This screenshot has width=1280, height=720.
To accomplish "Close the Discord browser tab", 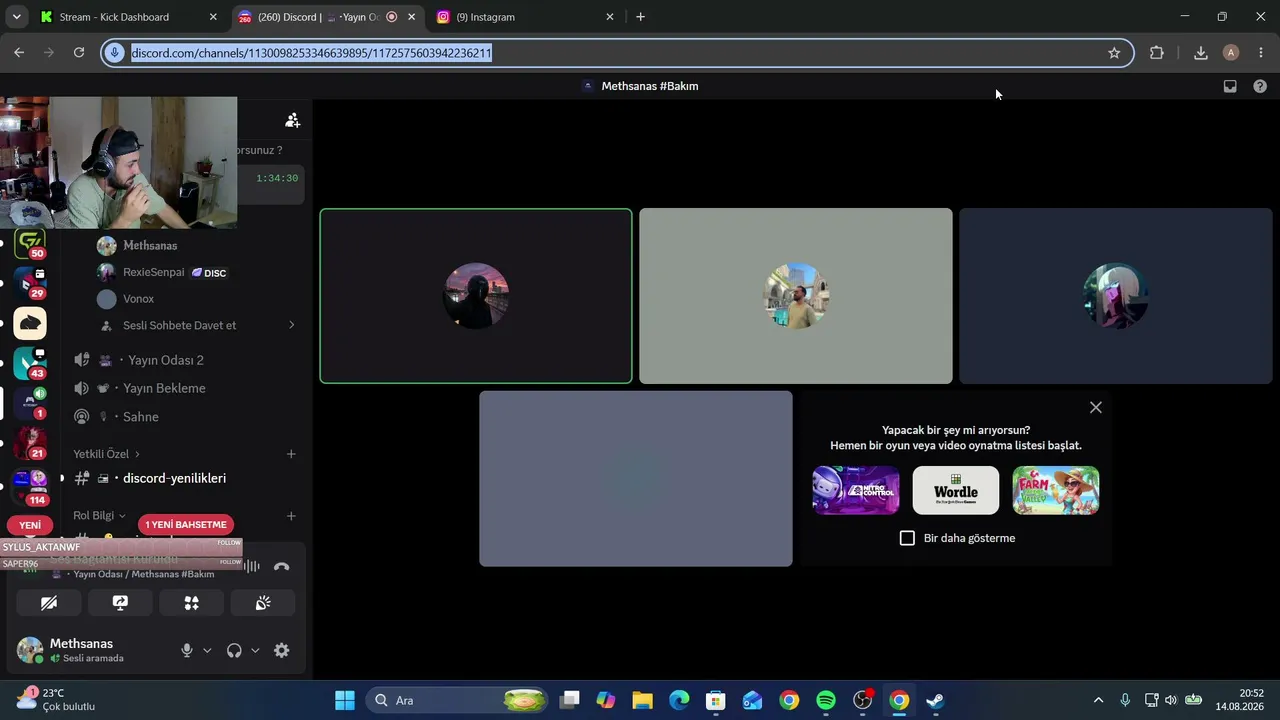I will [411, 17].
